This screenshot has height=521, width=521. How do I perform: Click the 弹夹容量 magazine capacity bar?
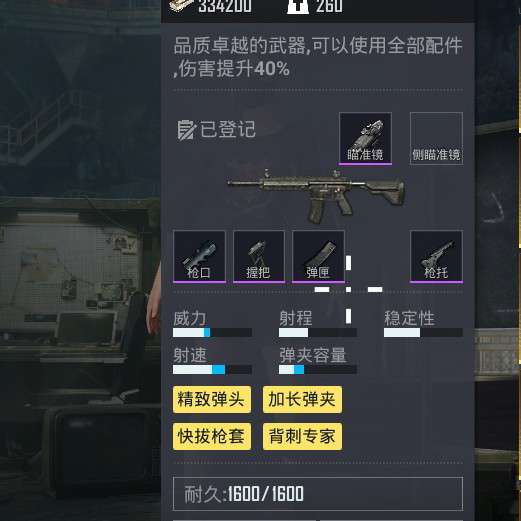click(318, 369)
